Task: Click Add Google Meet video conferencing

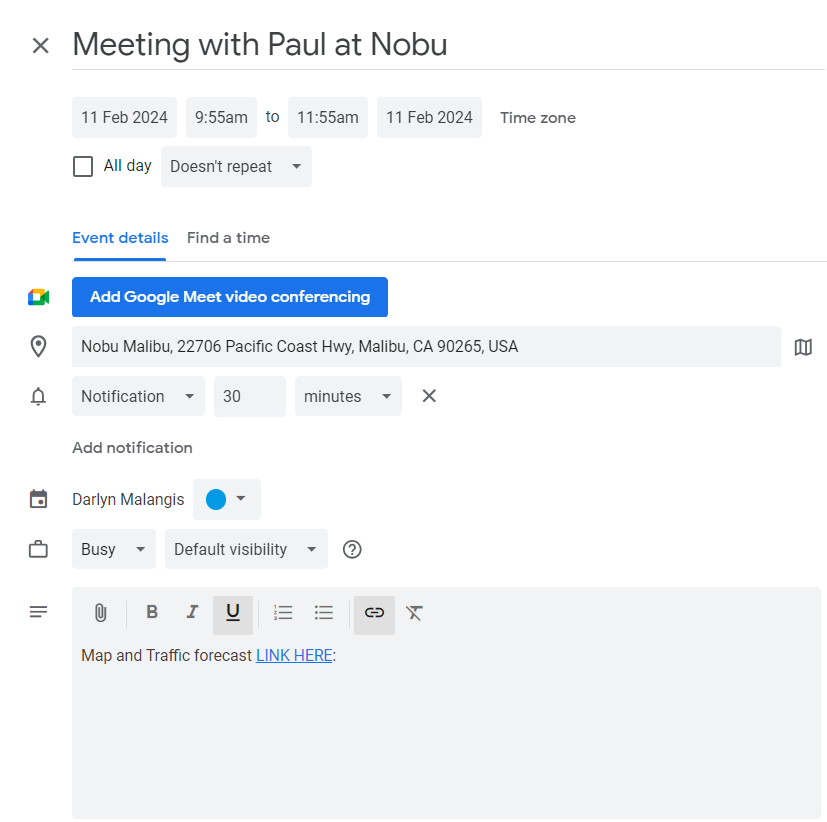Action: click(230, 297)
